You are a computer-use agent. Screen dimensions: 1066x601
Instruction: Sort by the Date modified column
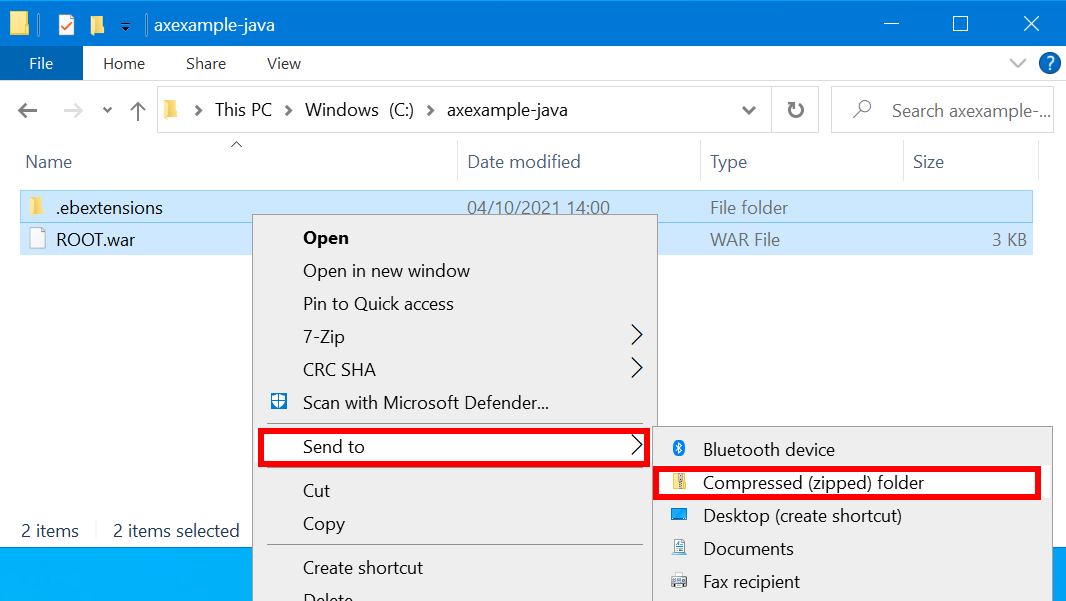point(523,162)
